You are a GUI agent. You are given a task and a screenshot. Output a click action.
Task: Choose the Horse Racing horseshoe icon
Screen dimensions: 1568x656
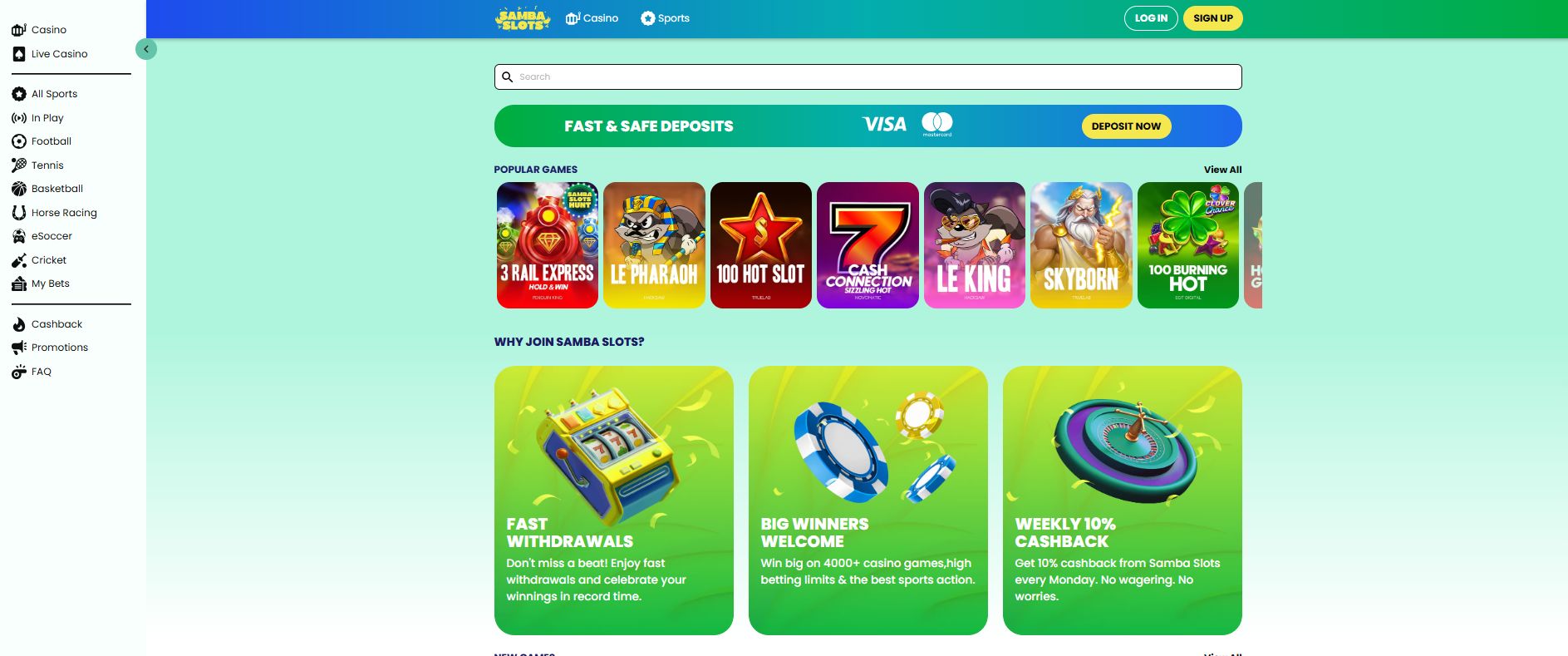click(19, 213)
